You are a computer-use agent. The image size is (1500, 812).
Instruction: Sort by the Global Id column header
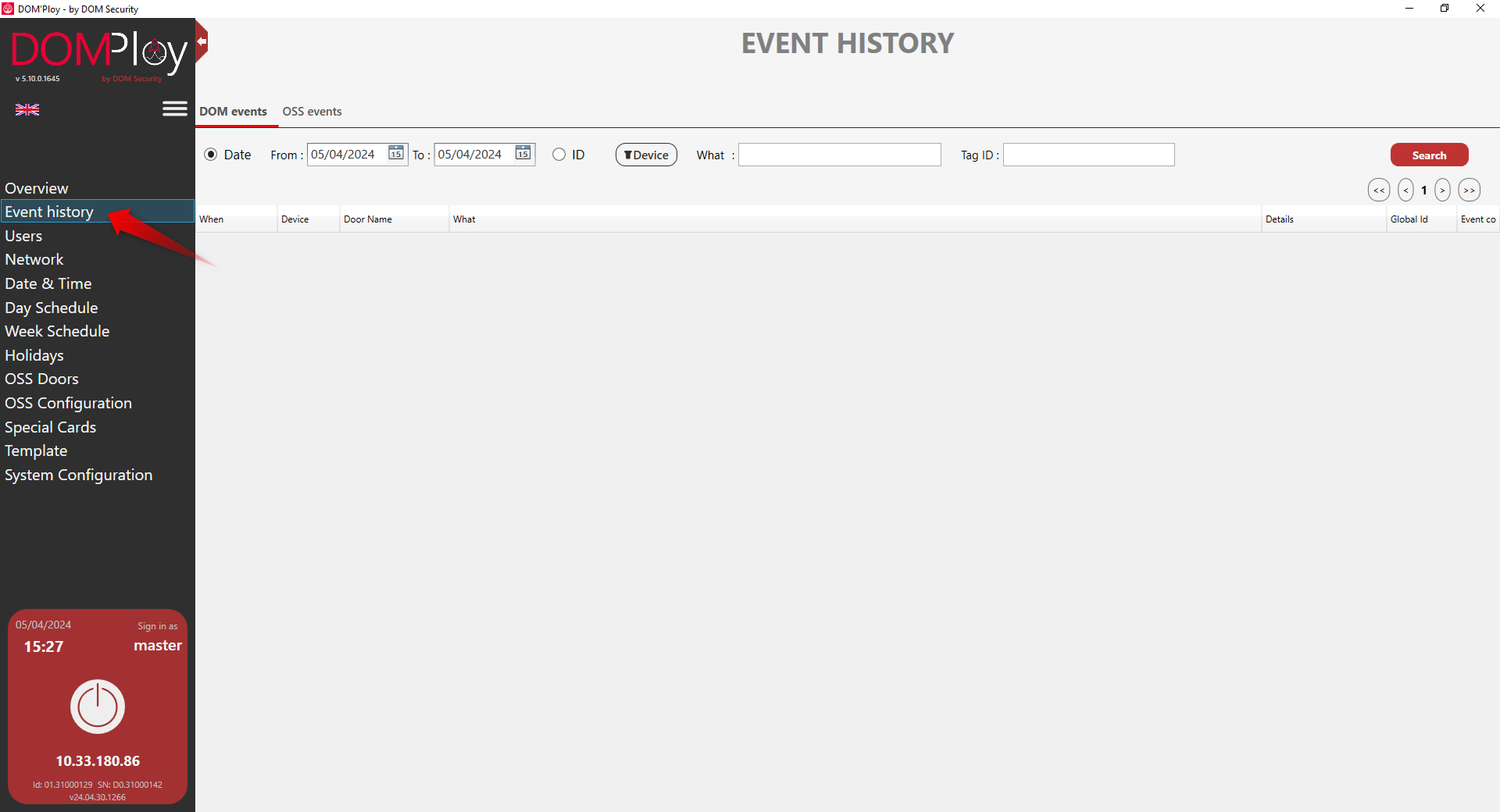click(x=1421, y=219)
